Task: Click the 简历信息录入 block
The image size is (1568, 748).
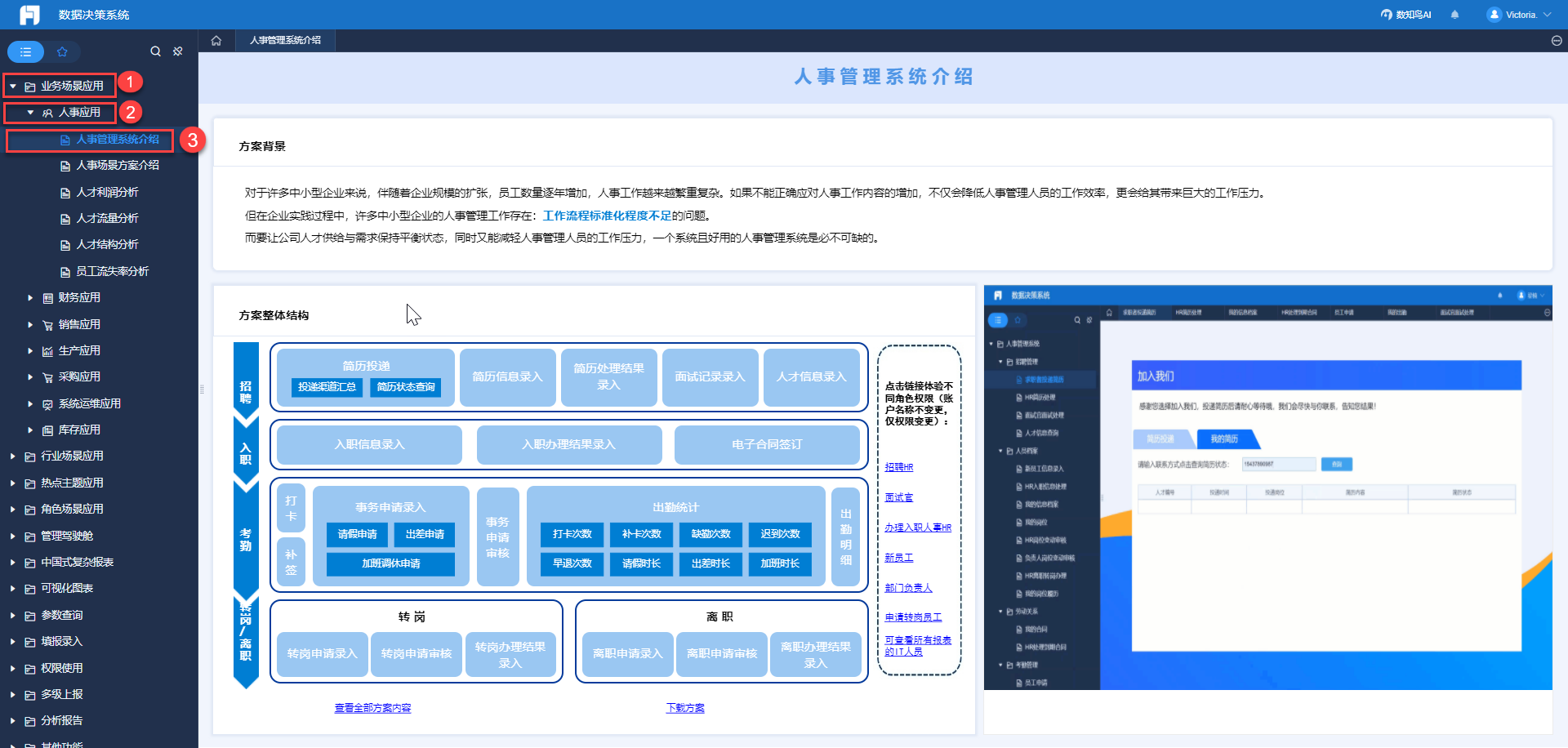Action: tap(508, 377)
